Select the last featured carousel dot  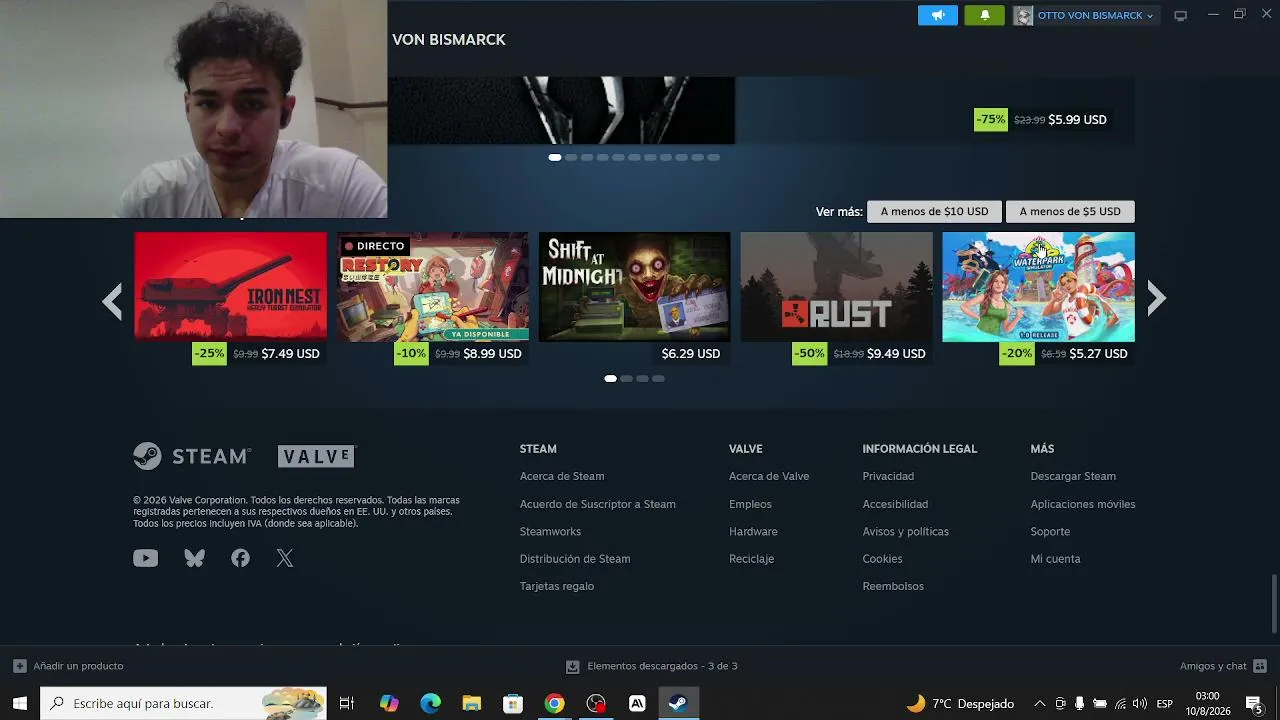click(714, 157)
